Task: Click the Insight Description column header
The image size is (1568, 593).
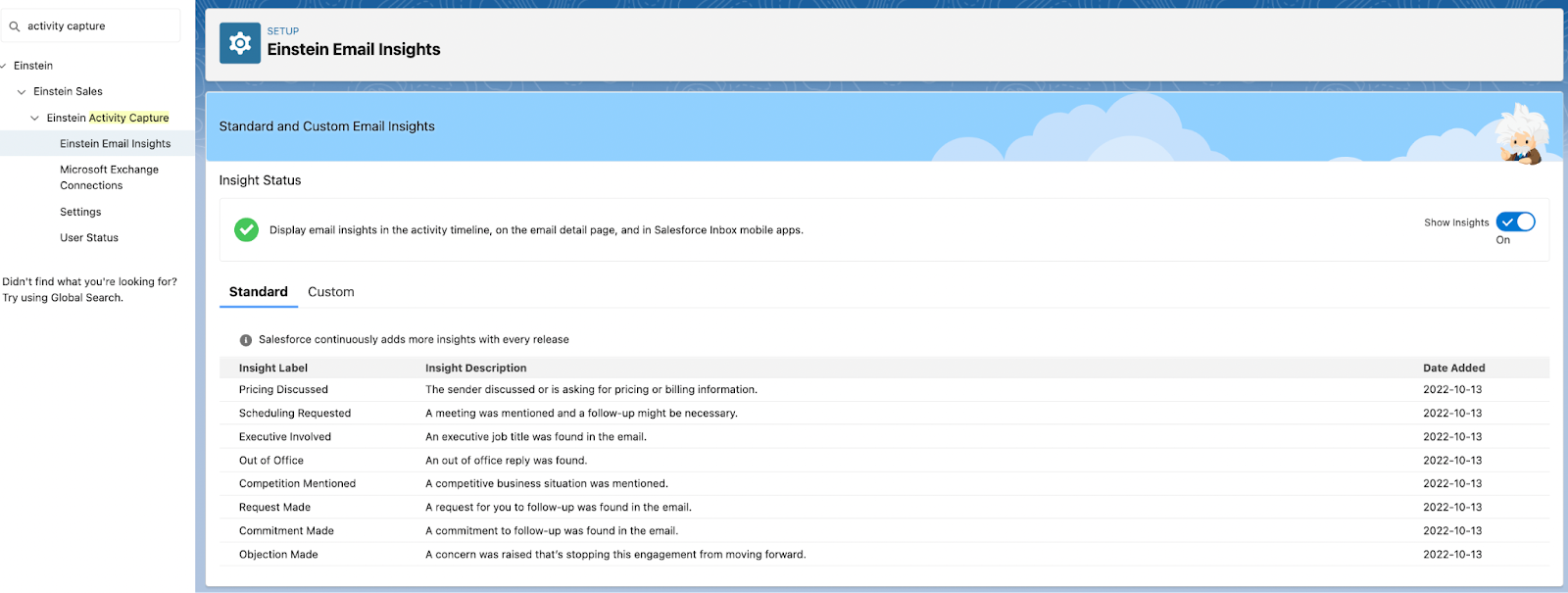Action: [476, 369]
